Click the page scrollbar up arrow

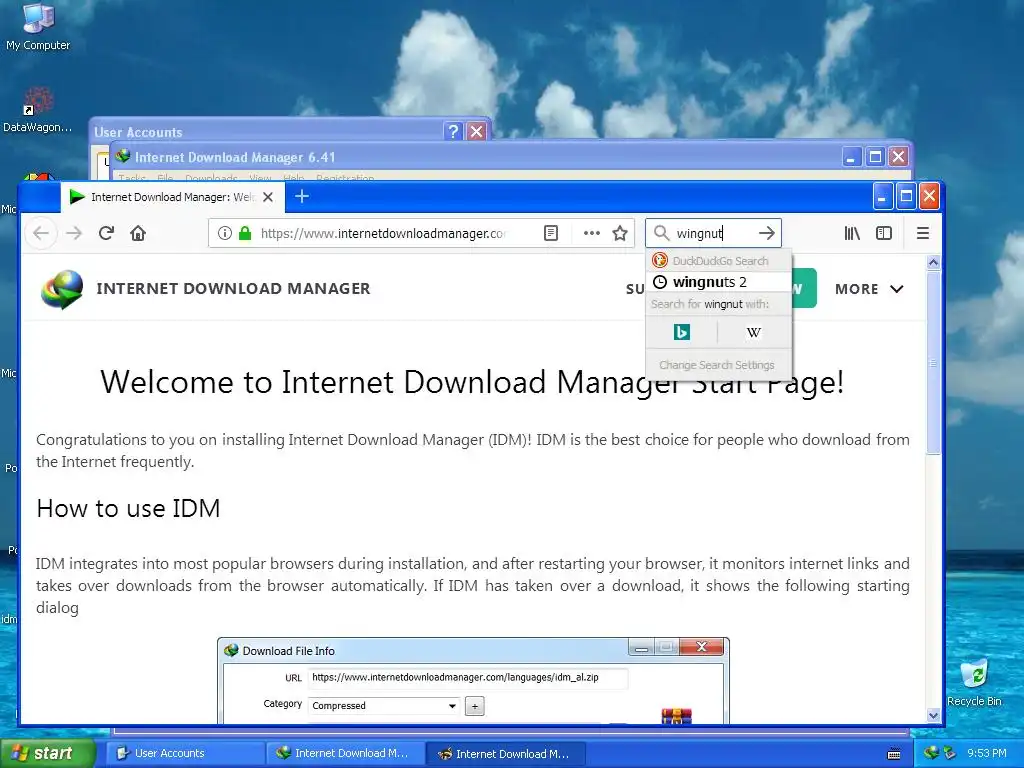[933, 263]
